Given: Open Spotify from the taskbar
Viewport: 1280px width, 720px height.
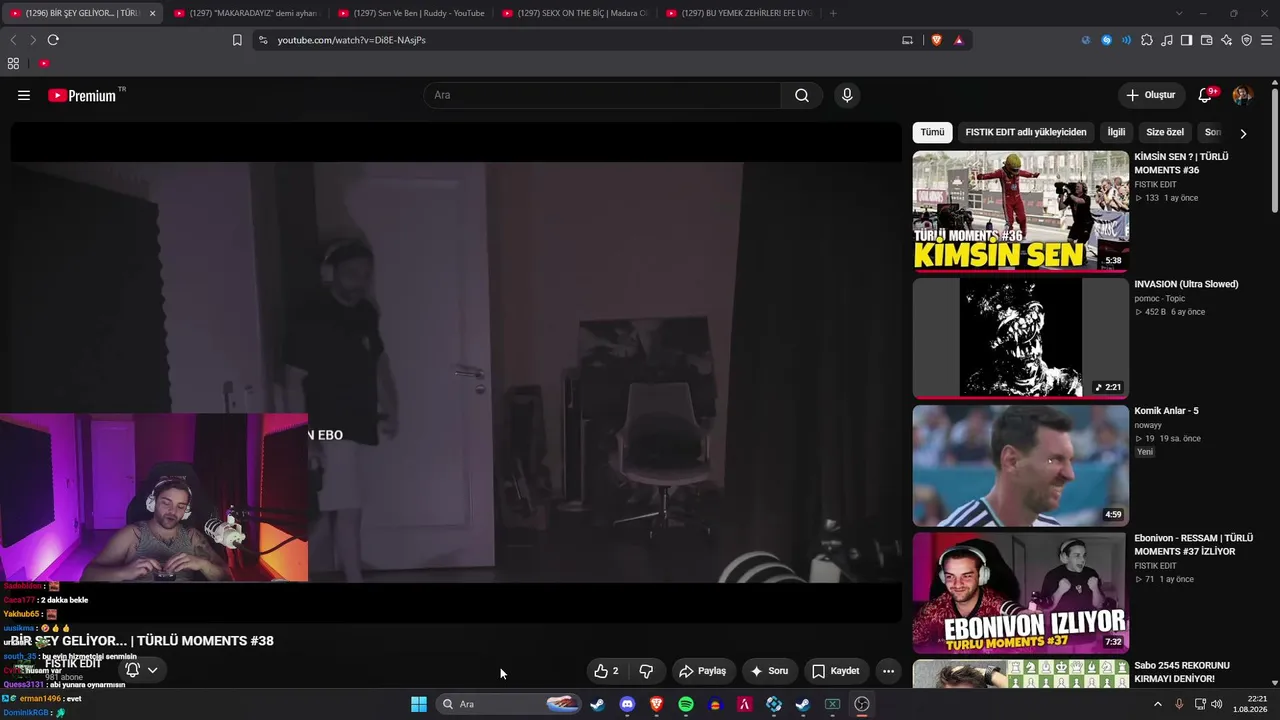Looking at the screenshot, I should point(686,704).
